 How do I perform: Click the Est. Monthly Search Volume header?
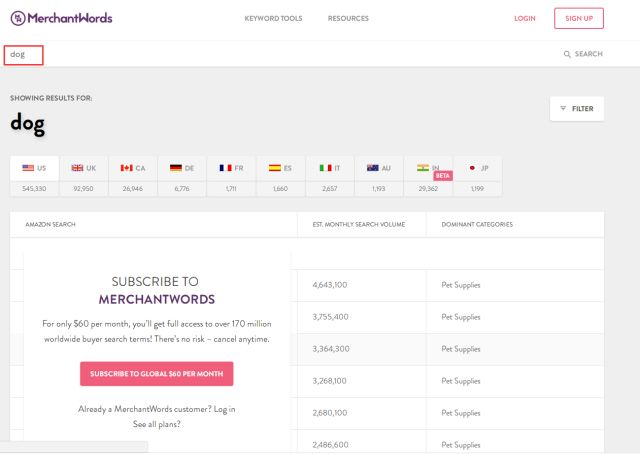click(359, 224)
